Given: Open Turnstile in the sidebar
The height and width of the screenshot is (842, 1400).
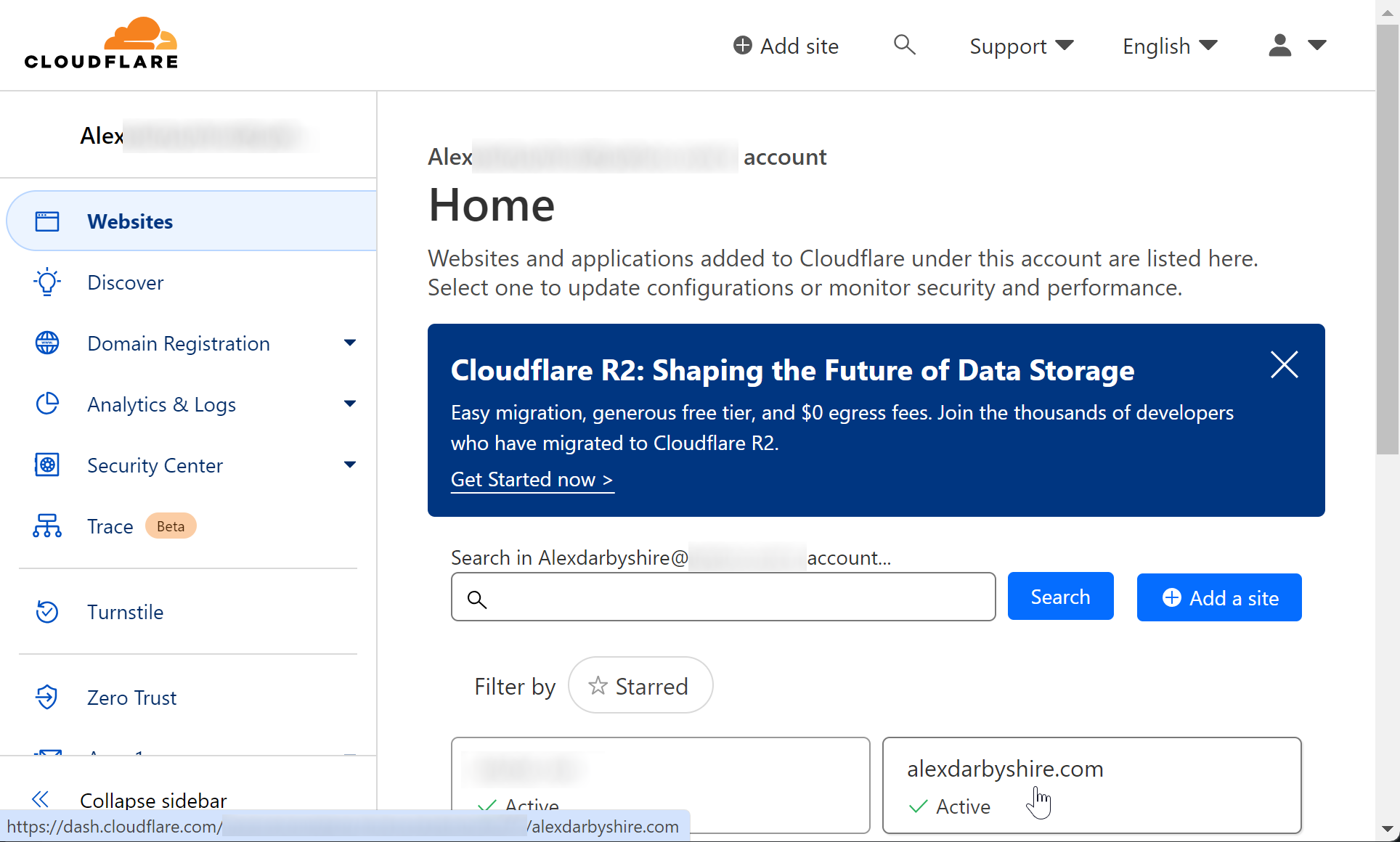Looking at the screenshot, I should (125, 612).
